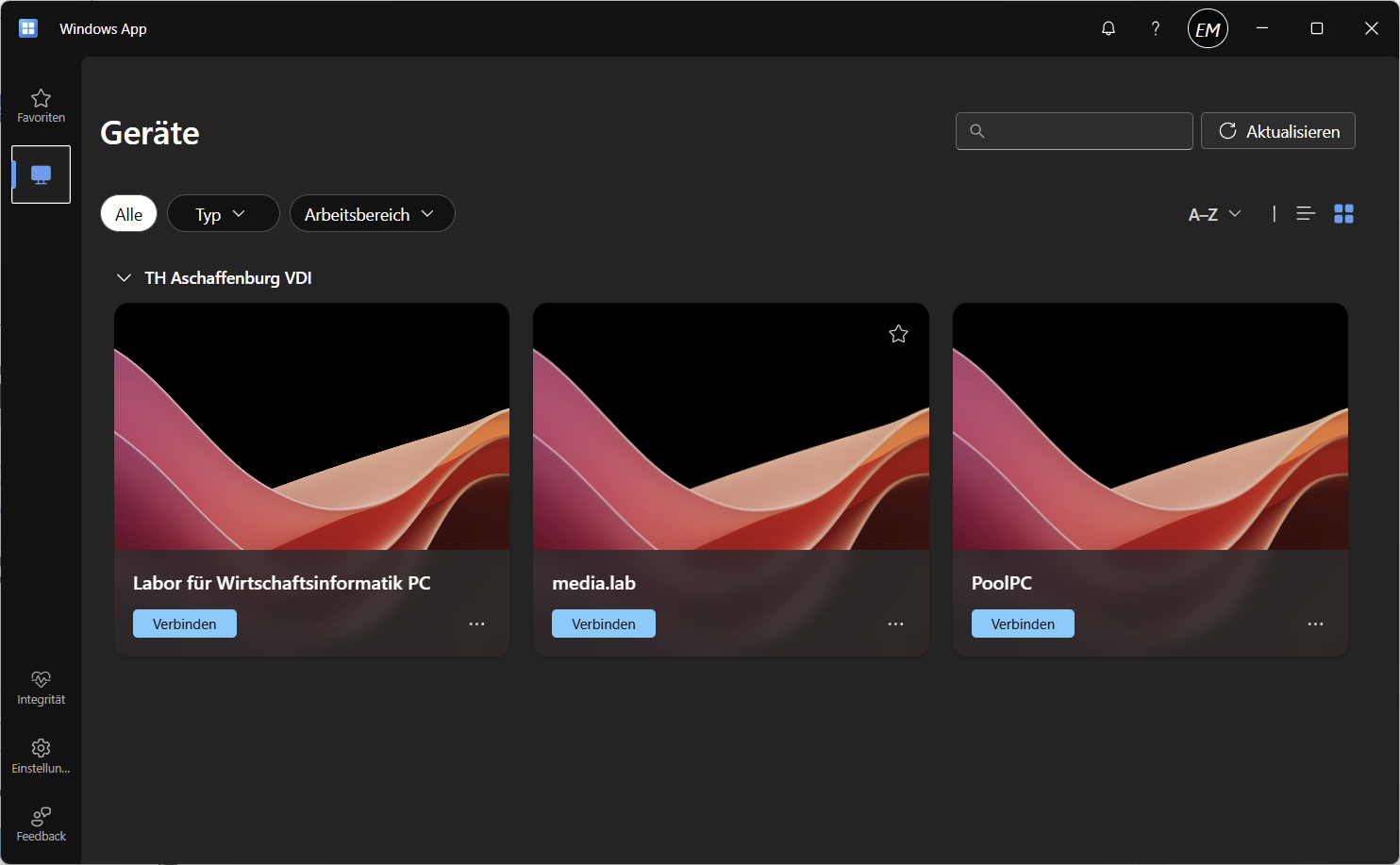Expand the Typ filter dropdown
The width and height of the screenshot is (1400, 865).
tap(223, 214)
